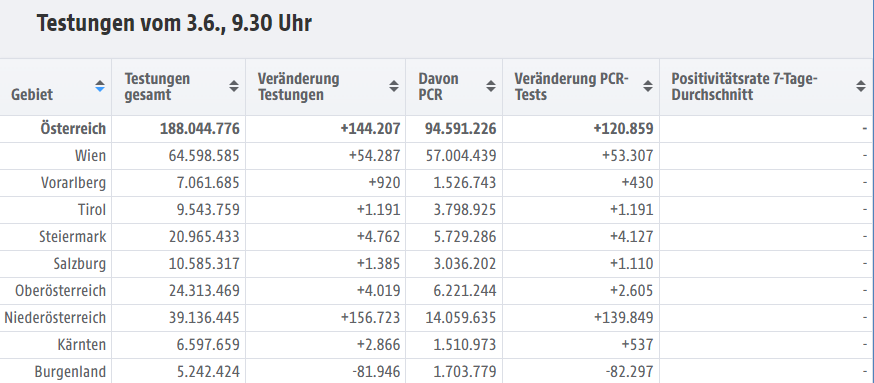Click the Davon PCR header label
Viewport: 874px width, 383px height.
439,86
